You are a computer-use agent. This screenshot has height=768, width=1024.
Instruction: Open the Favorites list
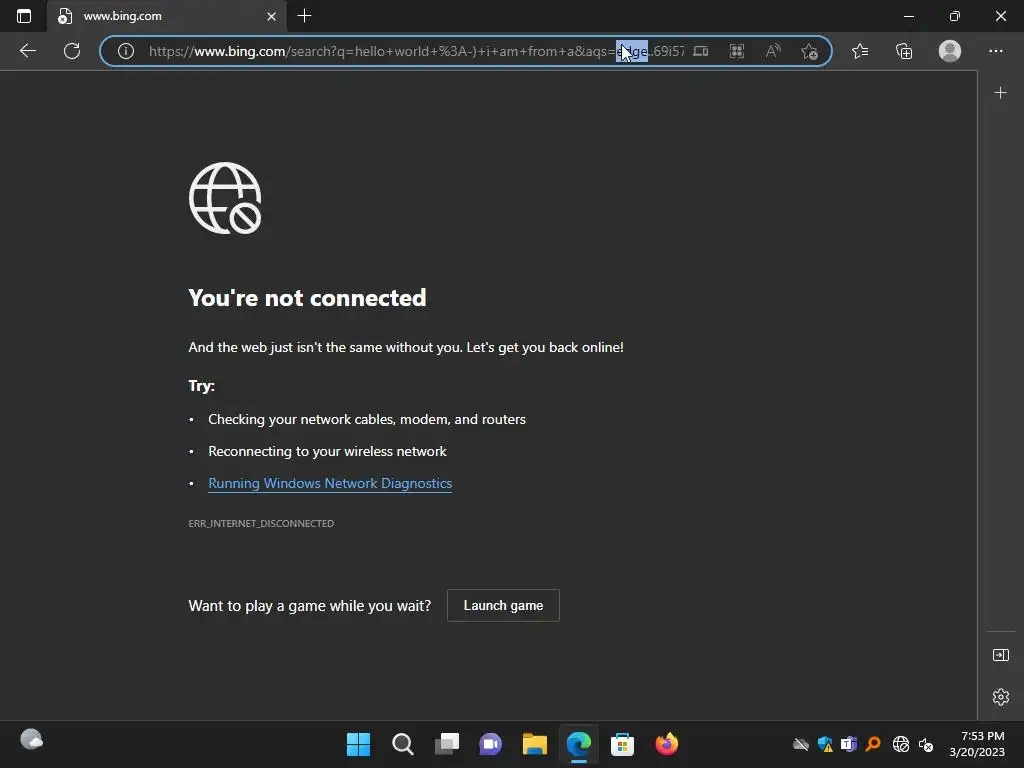click(x=860, y=51)
